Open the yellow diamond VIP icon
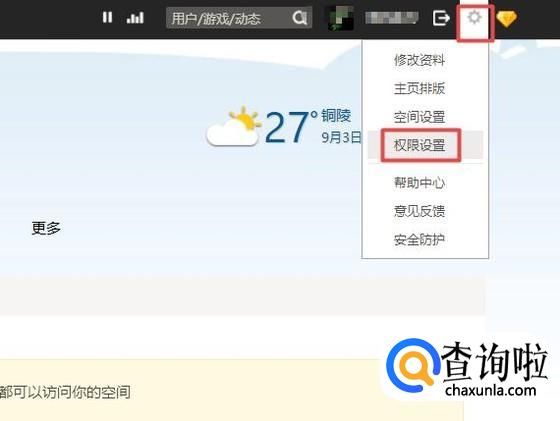Image resolution: width=560 pixels, height=421 pixels. click(506, 18)
